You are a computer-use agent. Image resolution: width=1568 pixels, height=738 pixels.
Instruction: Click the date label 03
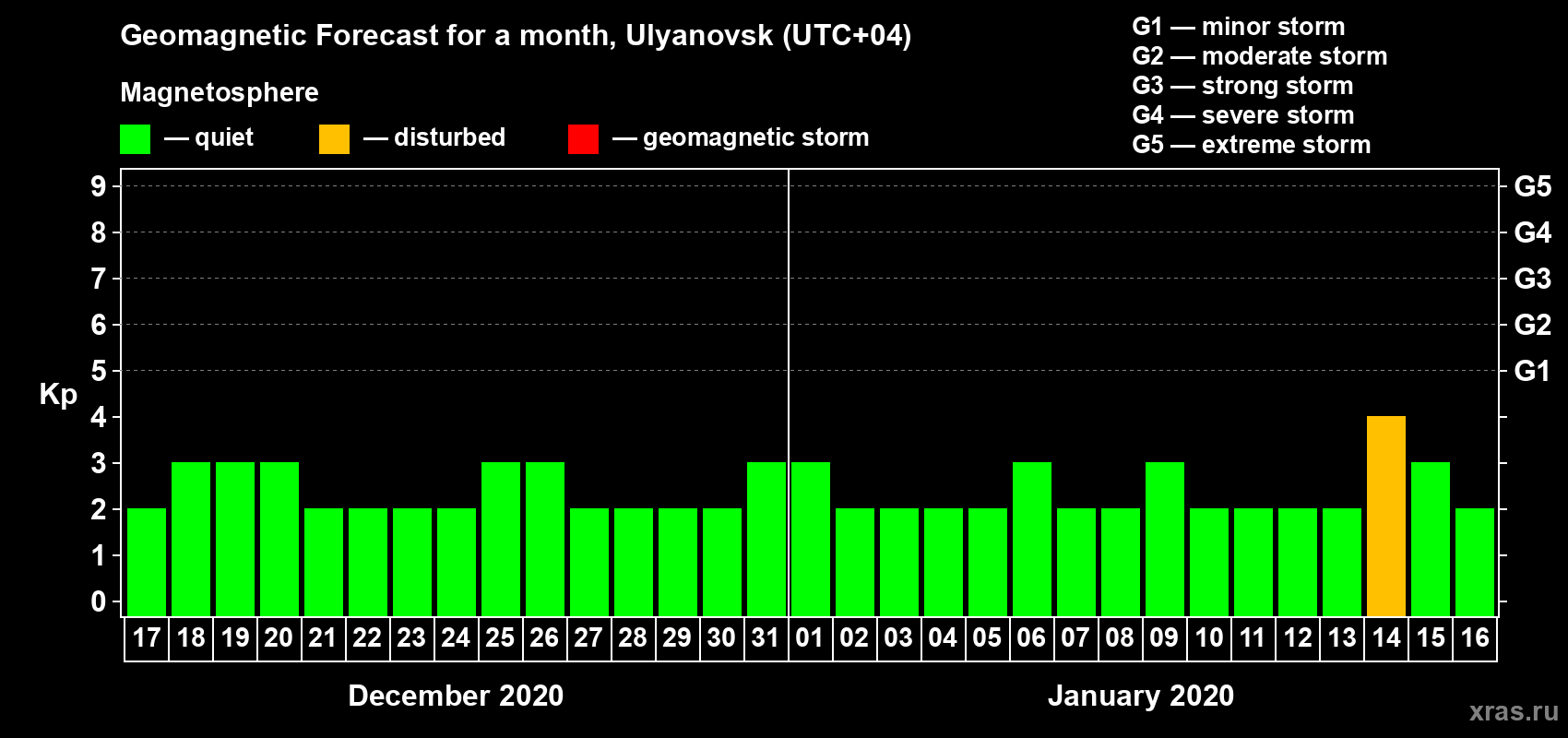[898, 638]
